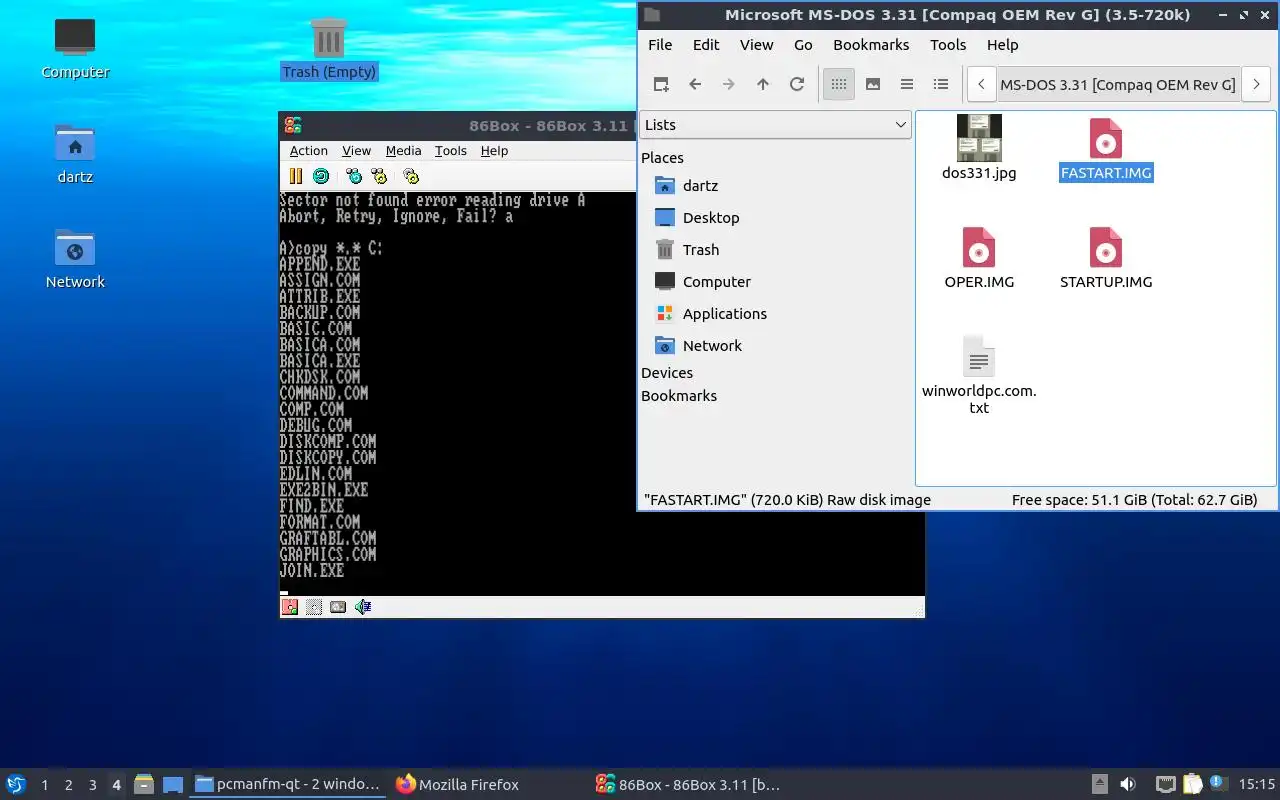Switch to virtual desktop 3
Viewport: 1280px width, 800px height.
tap(92, 785)
